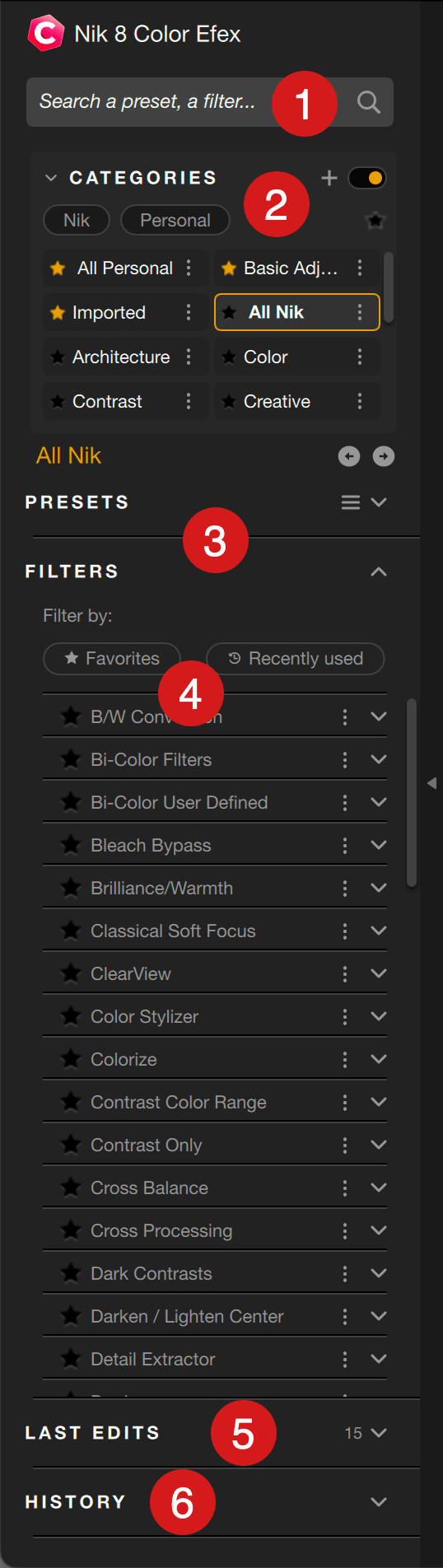This screenshot has width=443, height=1568.
Task: Favorite the Color Stylizer filter star
Action: tap(72, 1016)
